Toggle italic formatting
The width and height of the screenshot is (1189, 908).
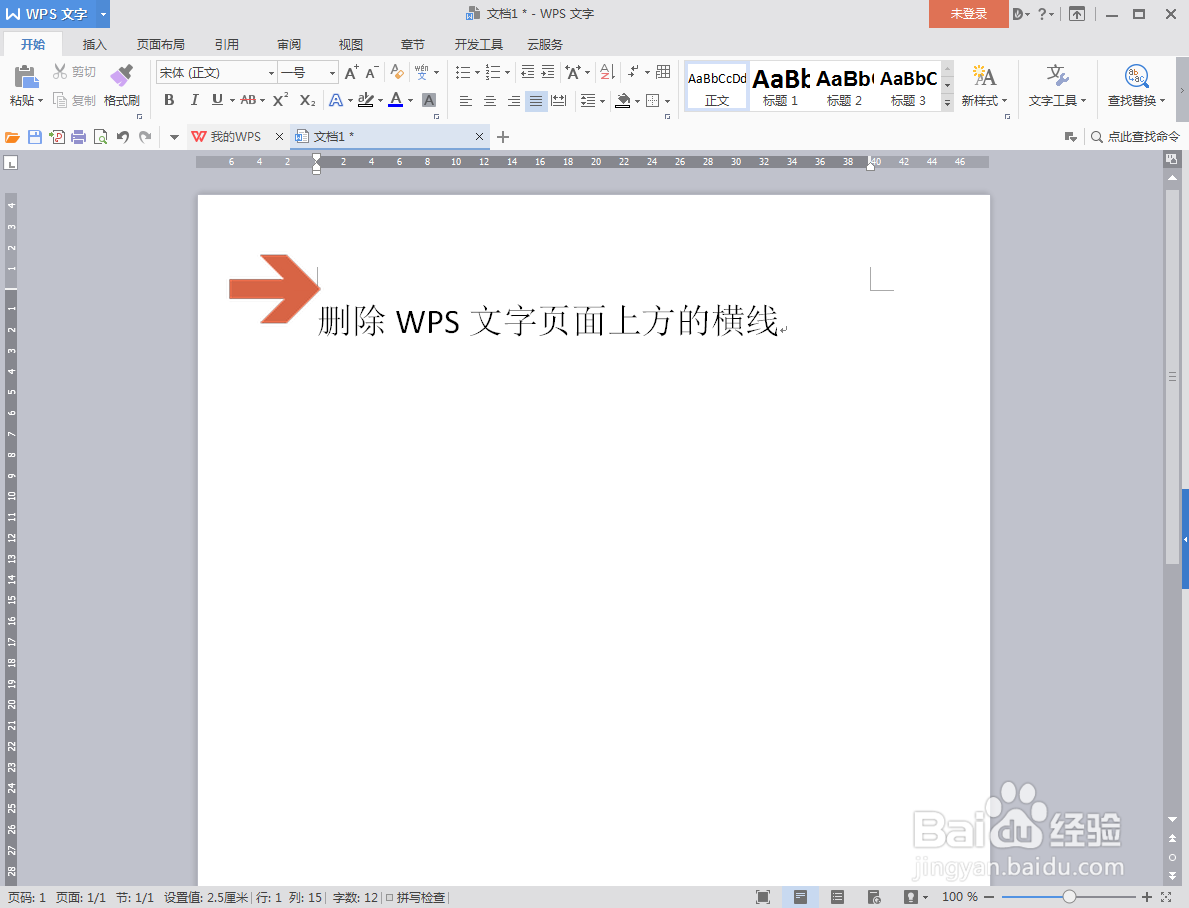pos(194,100)
